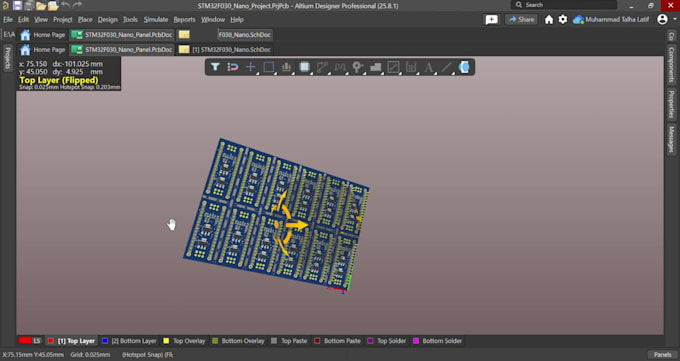The height and width of the screenshot is (361, 680).
Task: Open the settings gear preferences
Action: [562, 20]
